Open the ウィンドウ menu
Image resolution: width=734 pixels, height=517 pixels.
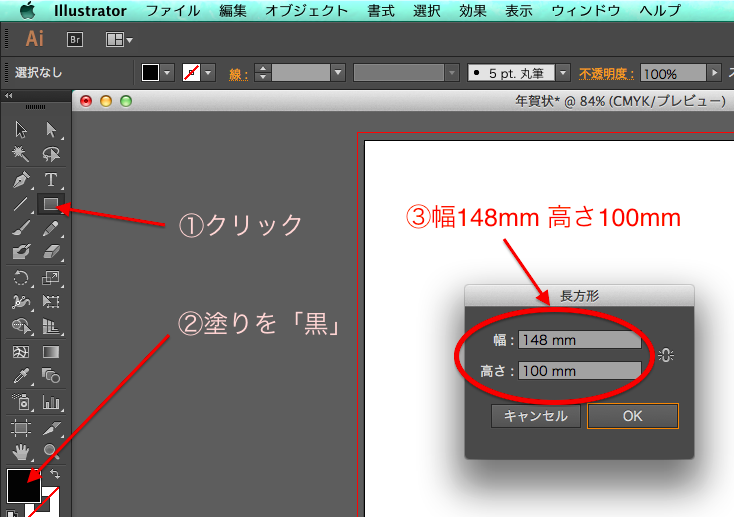[586, 11]
